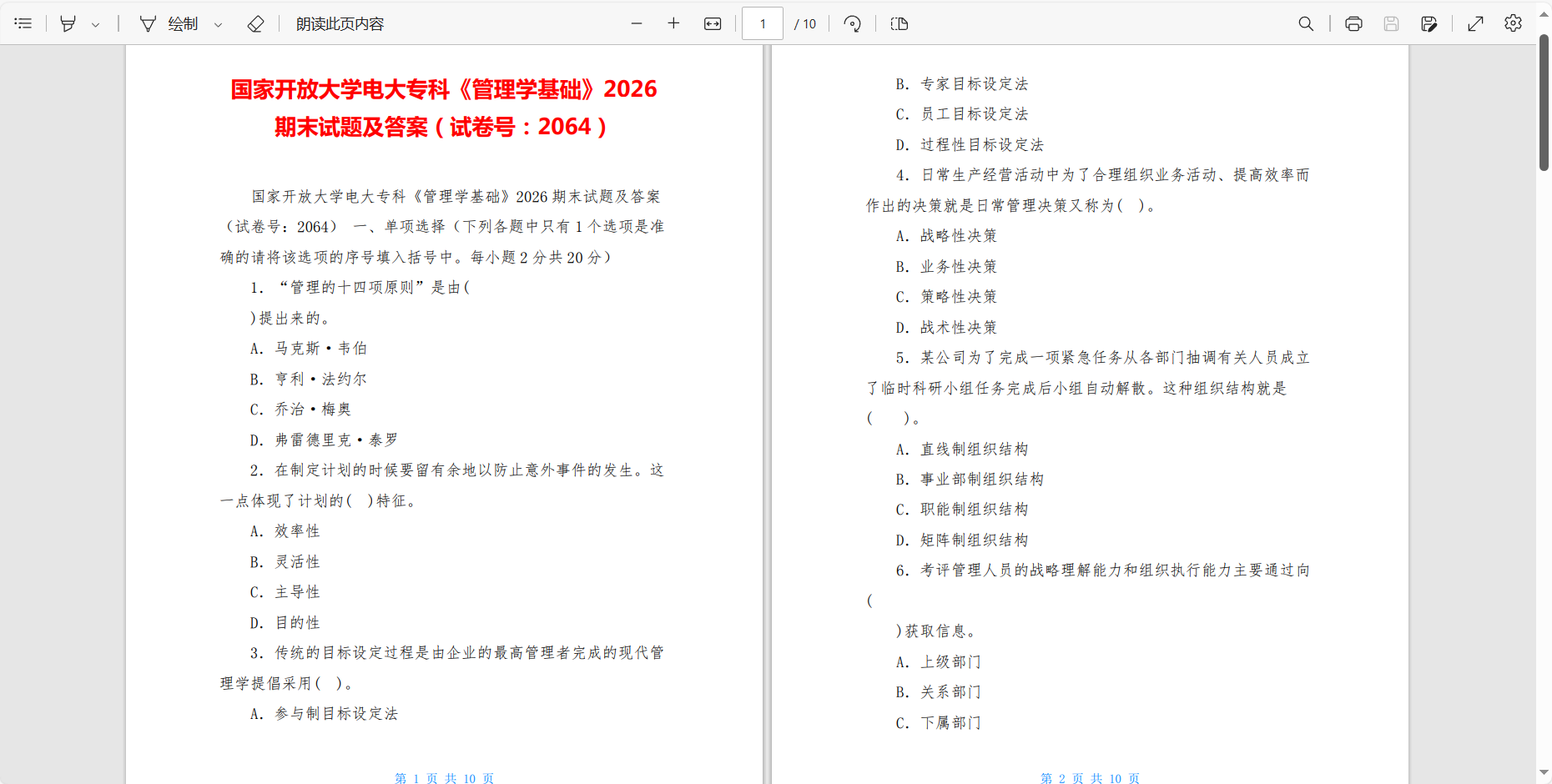The image size is (1552, 784).
Task: Zoom in with plus button
Action: tap(673, 23)
